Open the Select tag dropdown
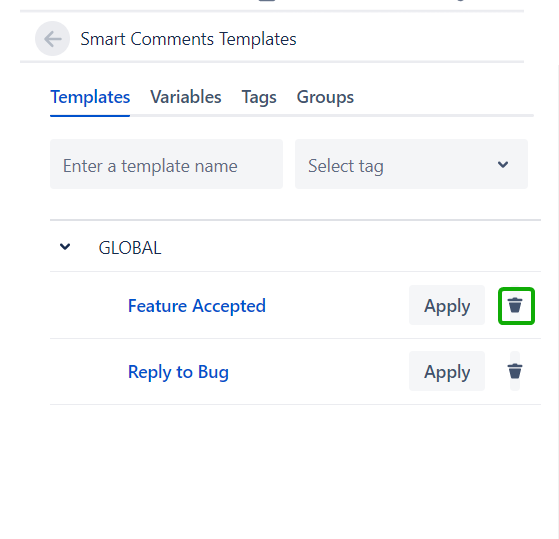Screen dimensions: 559x539 (411, 164)
